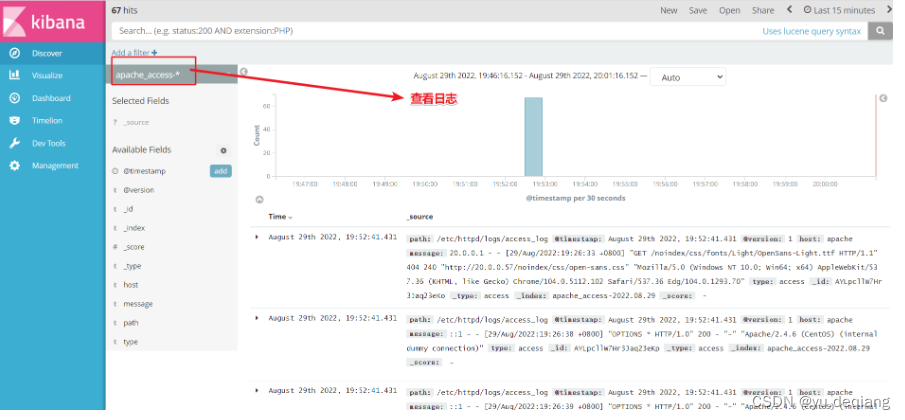The image size is (905, 420).
Task: Click the date range text above the chart
Action: pos(526,76)
